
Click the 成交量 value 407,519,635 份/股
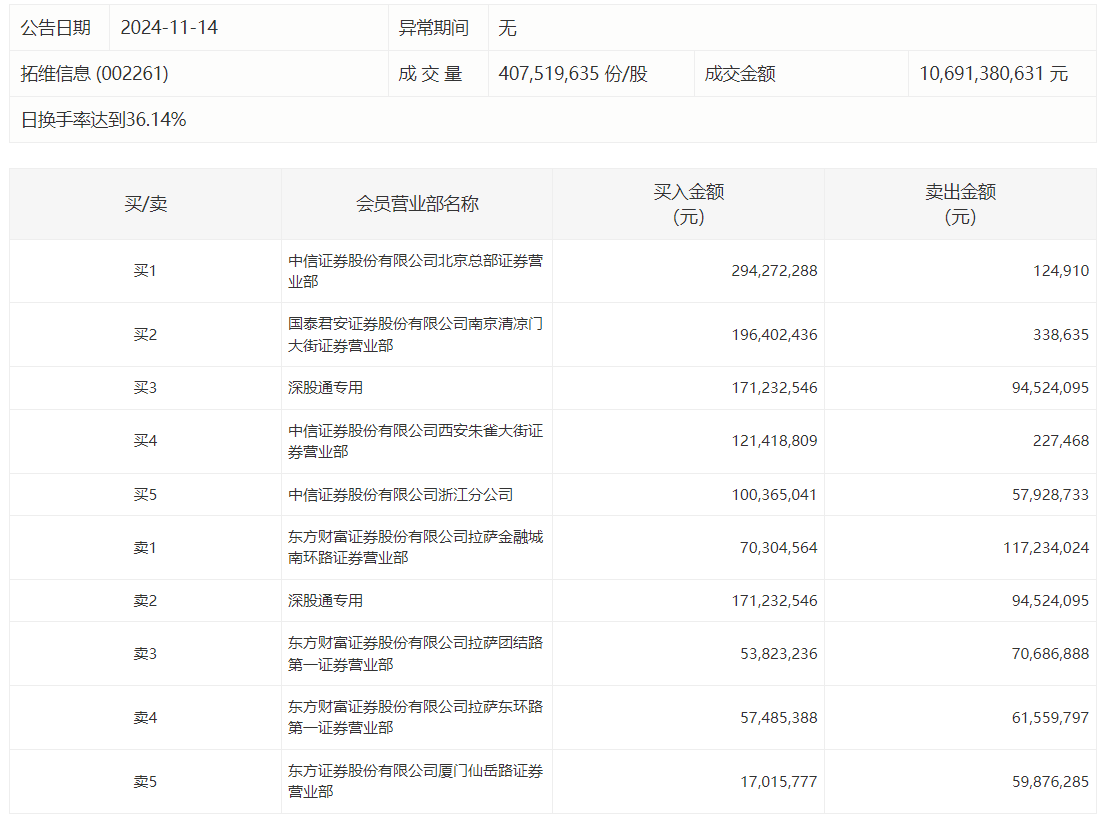point(572,73)
